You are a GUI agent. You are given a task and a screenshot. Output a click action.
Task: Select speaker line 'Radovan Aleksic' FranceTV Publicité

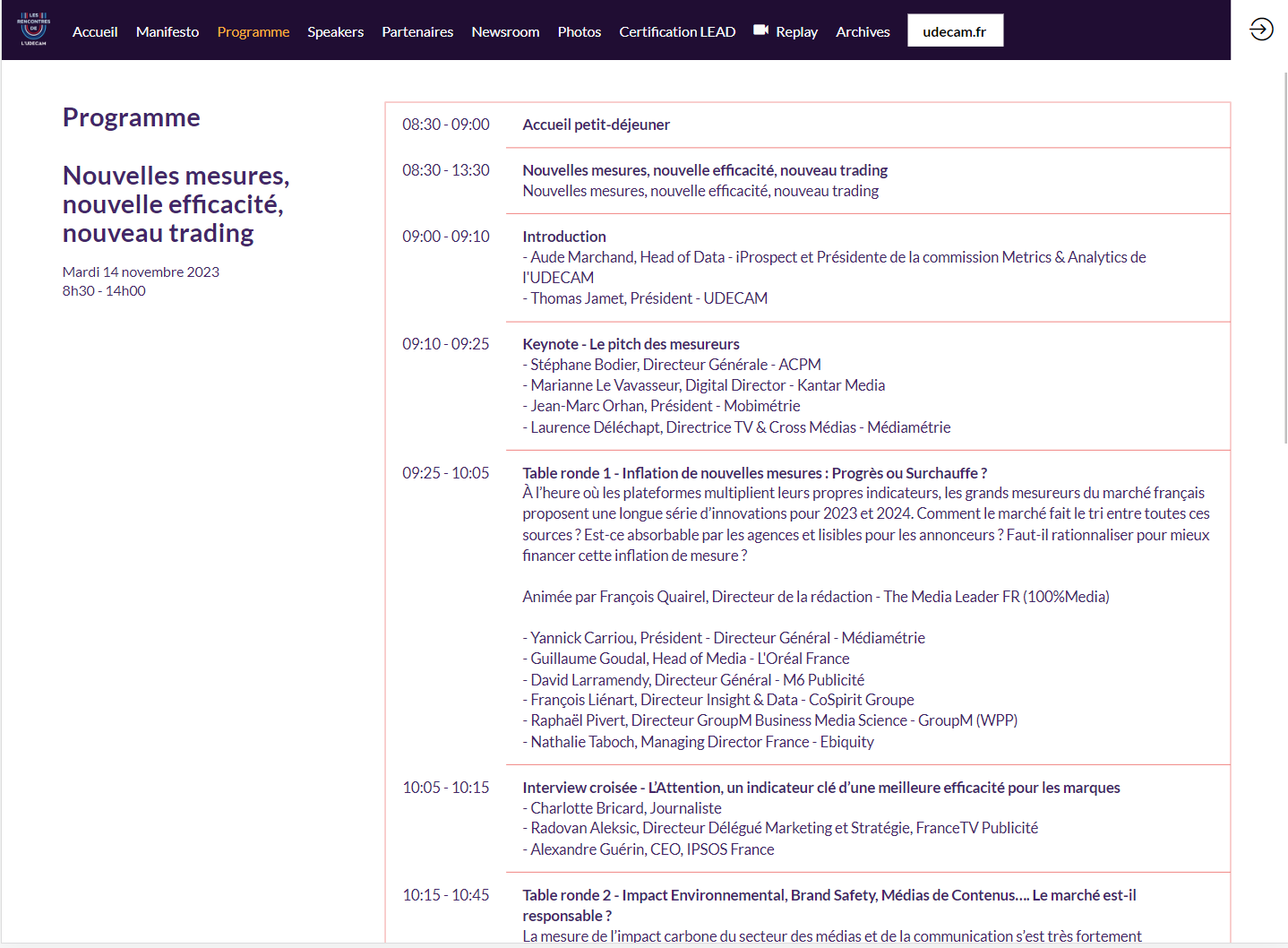[781, 828]
